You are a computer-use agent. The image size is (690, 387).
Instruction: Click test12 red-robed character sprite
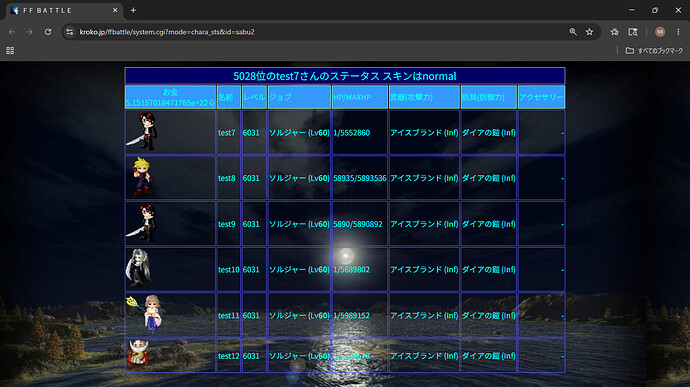(138, 354)
